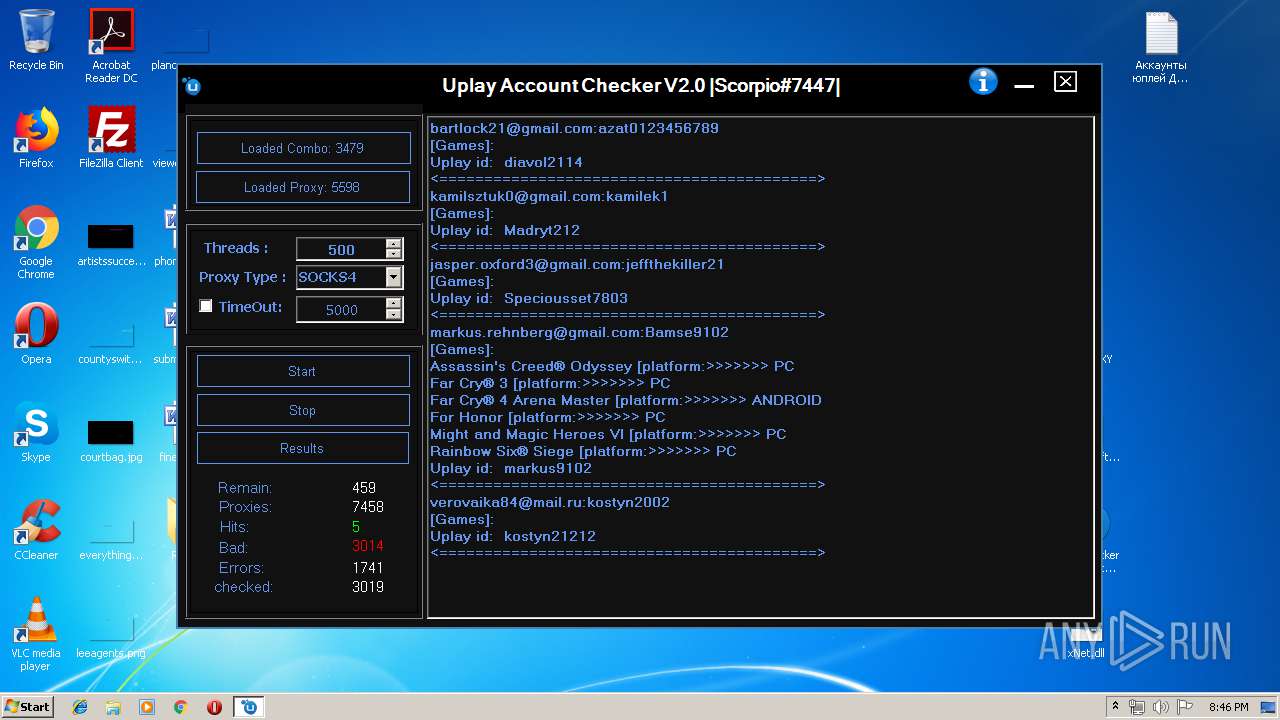
Task: Click the Uplay logo in the window title bar
Action: click(192, 86)
